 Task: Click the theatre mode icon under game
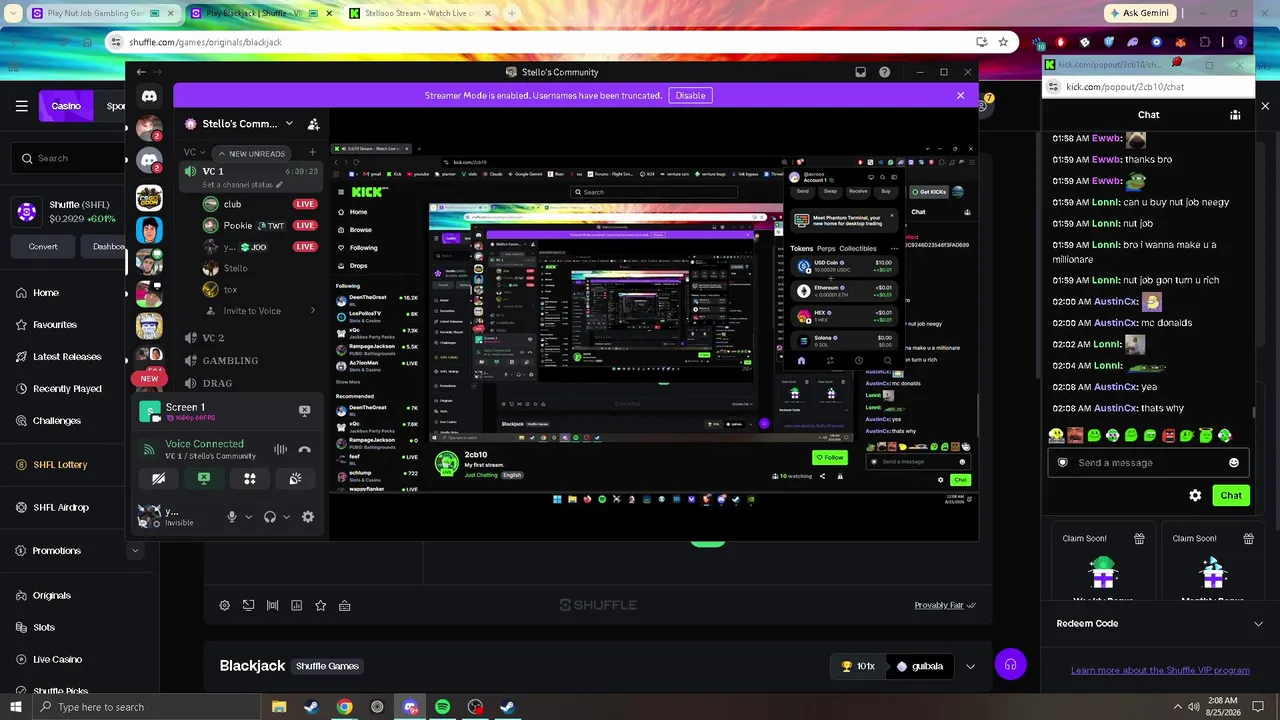coord(248,605)
